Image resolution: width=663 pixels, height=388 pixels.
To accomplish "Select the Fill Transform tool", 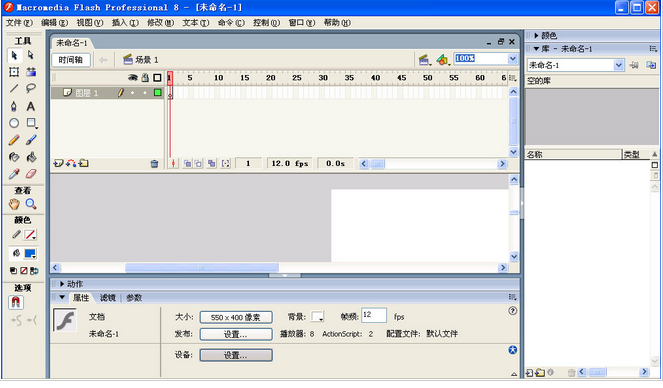I will click(x=31, y=72).
